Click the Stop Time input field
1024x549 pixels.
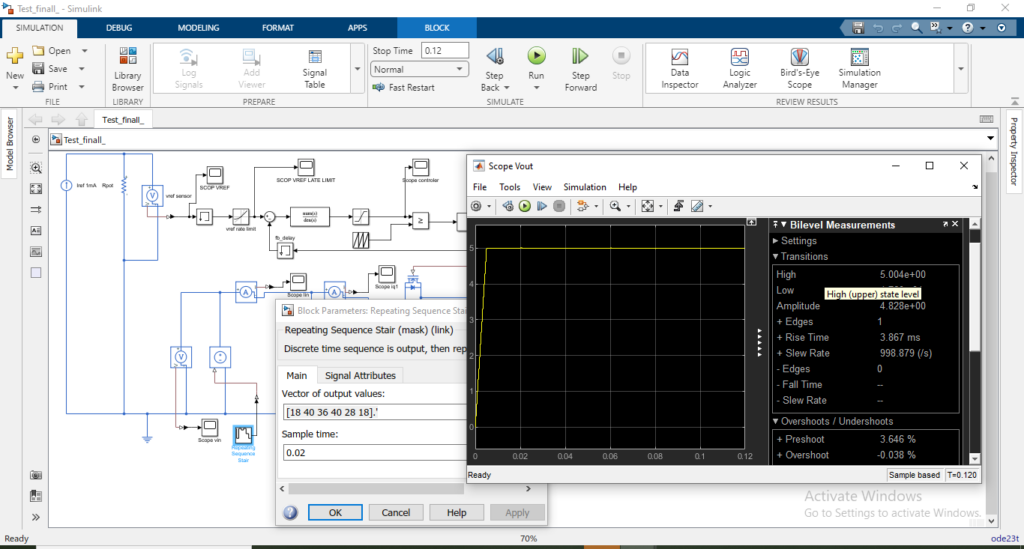(445, 50)
